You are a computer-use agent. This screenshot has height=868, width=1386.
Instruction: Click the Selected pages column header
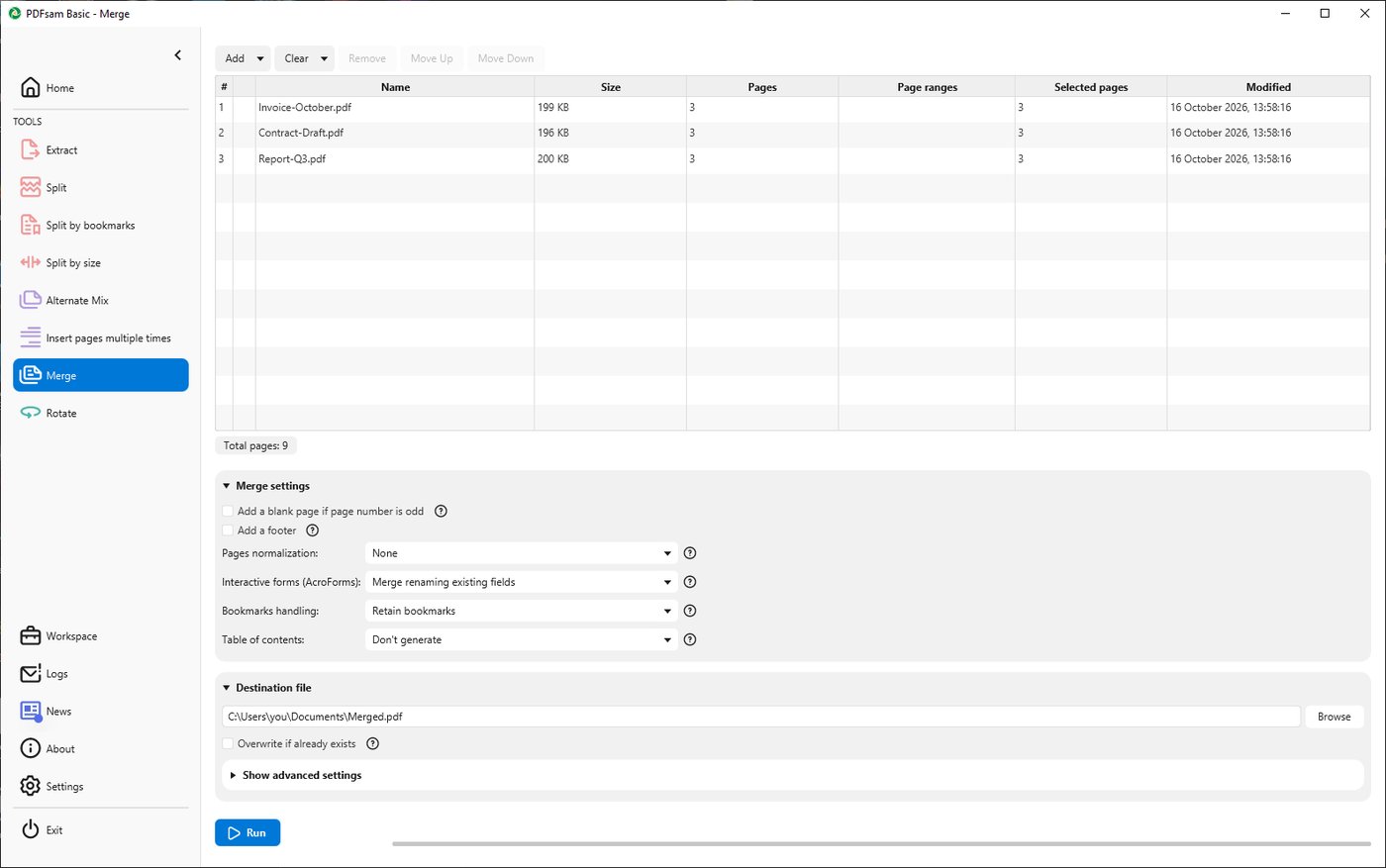tap(1091, 87)
